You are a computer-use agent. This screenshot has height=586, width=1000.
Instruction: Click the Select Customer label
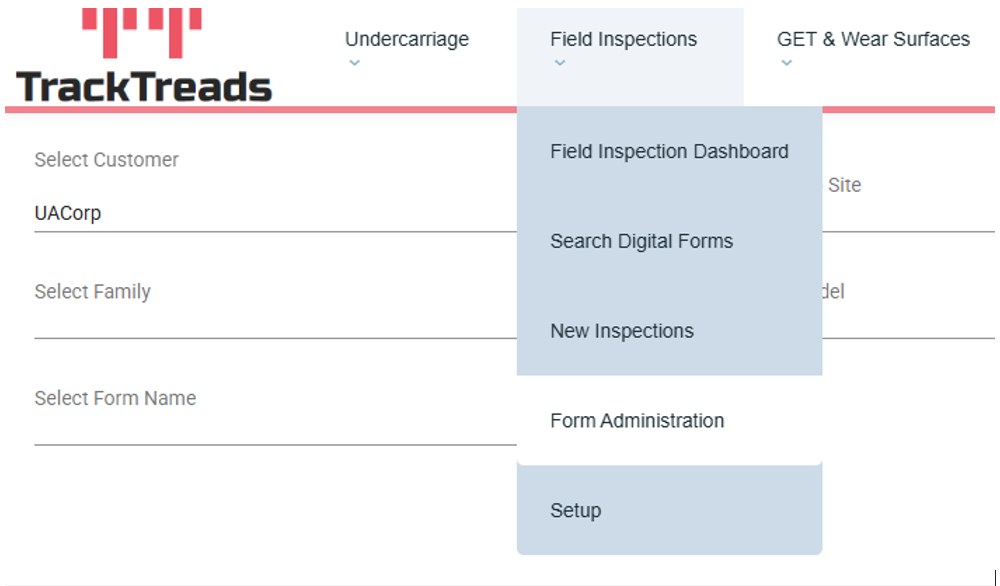(x=106, y=160)
